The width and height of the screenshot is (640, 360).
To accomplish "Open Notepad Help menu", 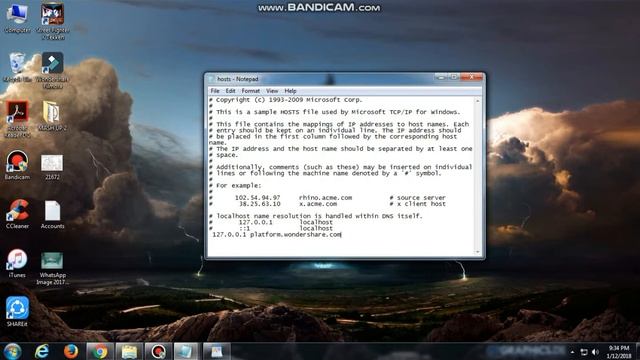I will point(290,91).
